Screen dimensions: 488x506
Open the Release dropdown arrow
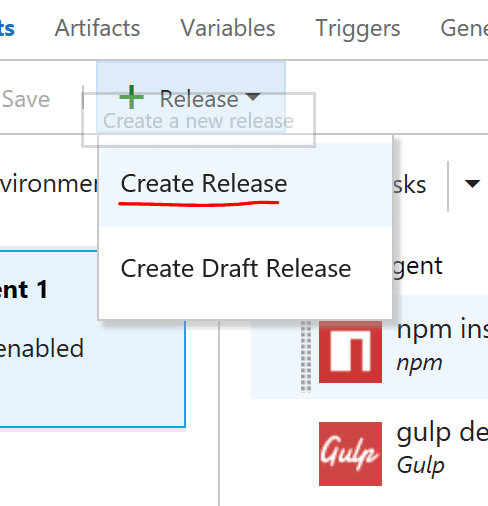253,97
